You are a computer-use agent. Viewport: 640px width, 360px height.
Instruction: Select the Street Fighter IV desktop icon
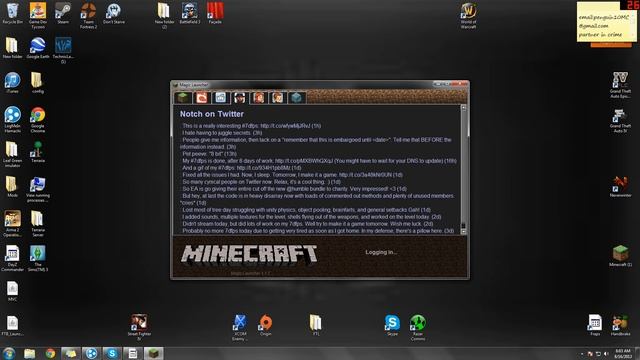[139, 327]
